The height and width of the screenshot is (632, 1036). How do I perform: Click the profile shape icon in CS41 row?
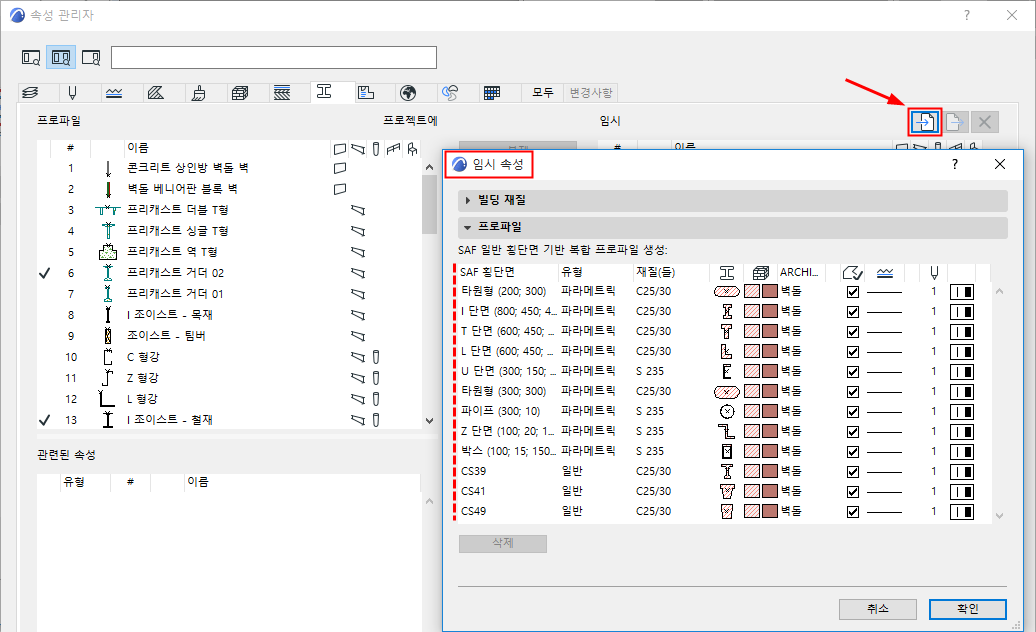pyautogui.click(x=727, y=491)
